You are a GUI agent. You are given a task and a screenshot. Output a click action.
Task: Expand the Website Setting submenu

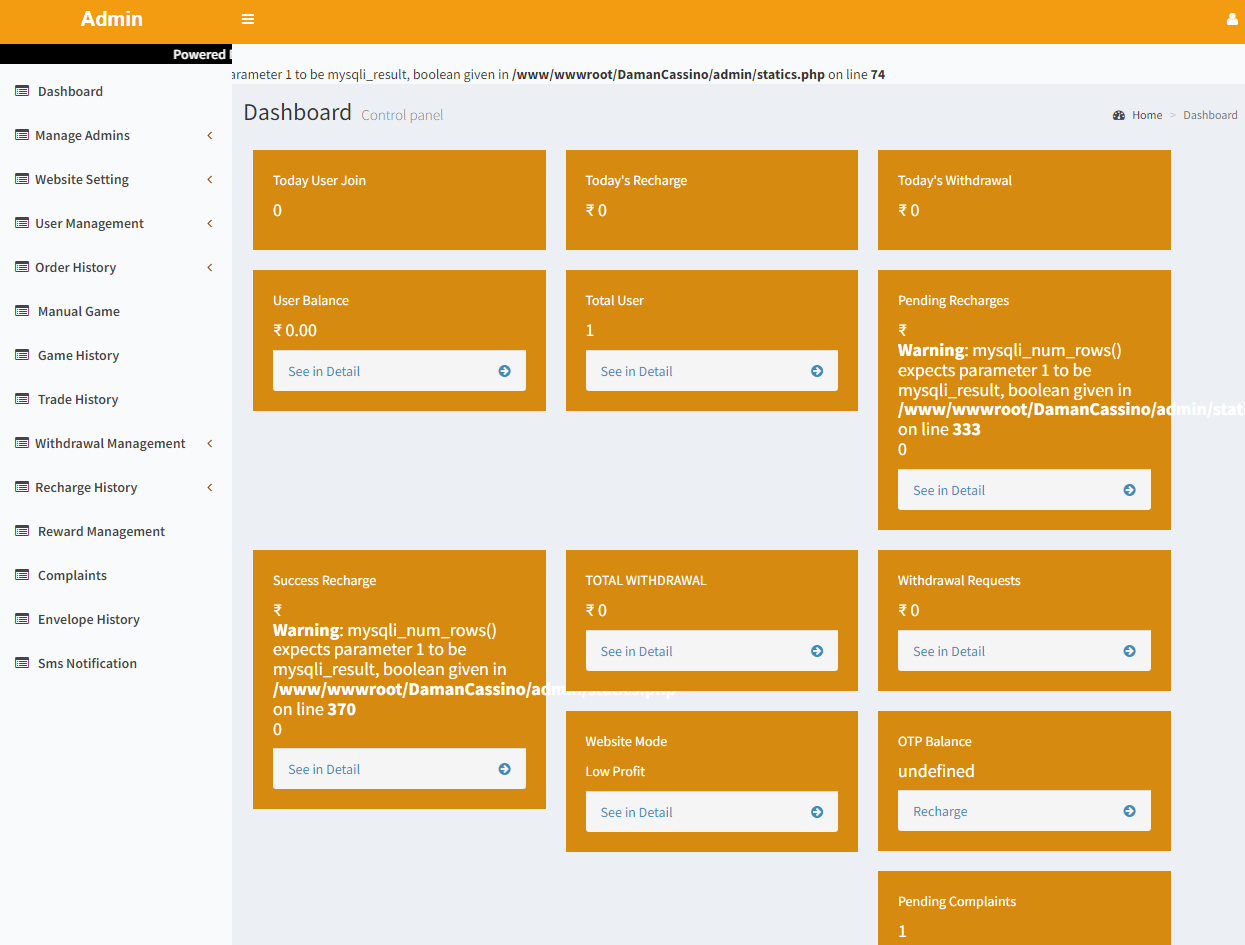tap(210, 179)
